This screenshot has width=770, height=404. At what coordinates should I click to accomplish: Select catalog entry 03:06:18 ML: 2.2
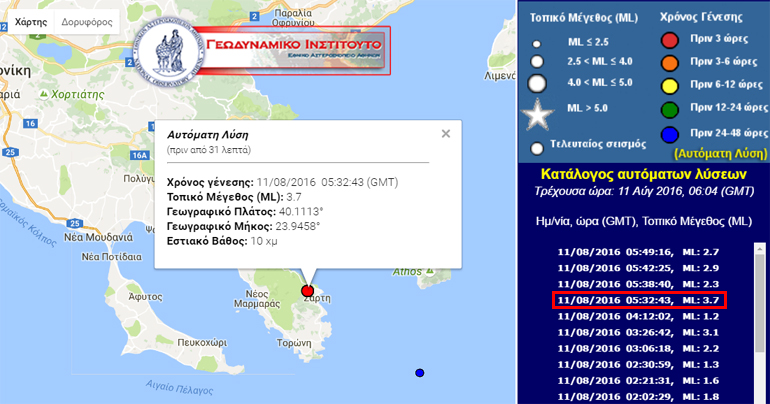point(638,349)
